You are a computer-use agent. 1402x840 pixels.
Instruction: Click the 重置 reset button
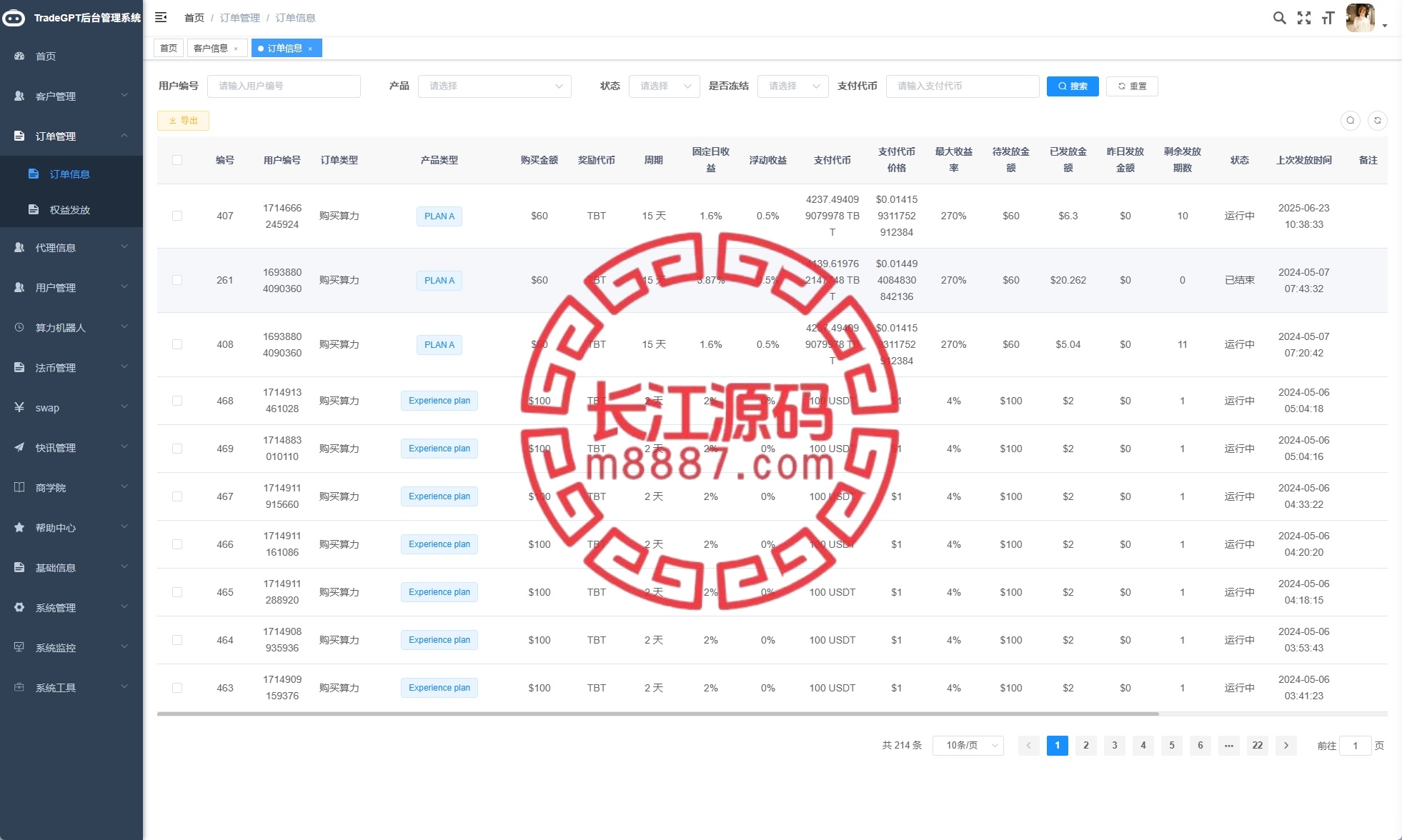click(1132, 86)
